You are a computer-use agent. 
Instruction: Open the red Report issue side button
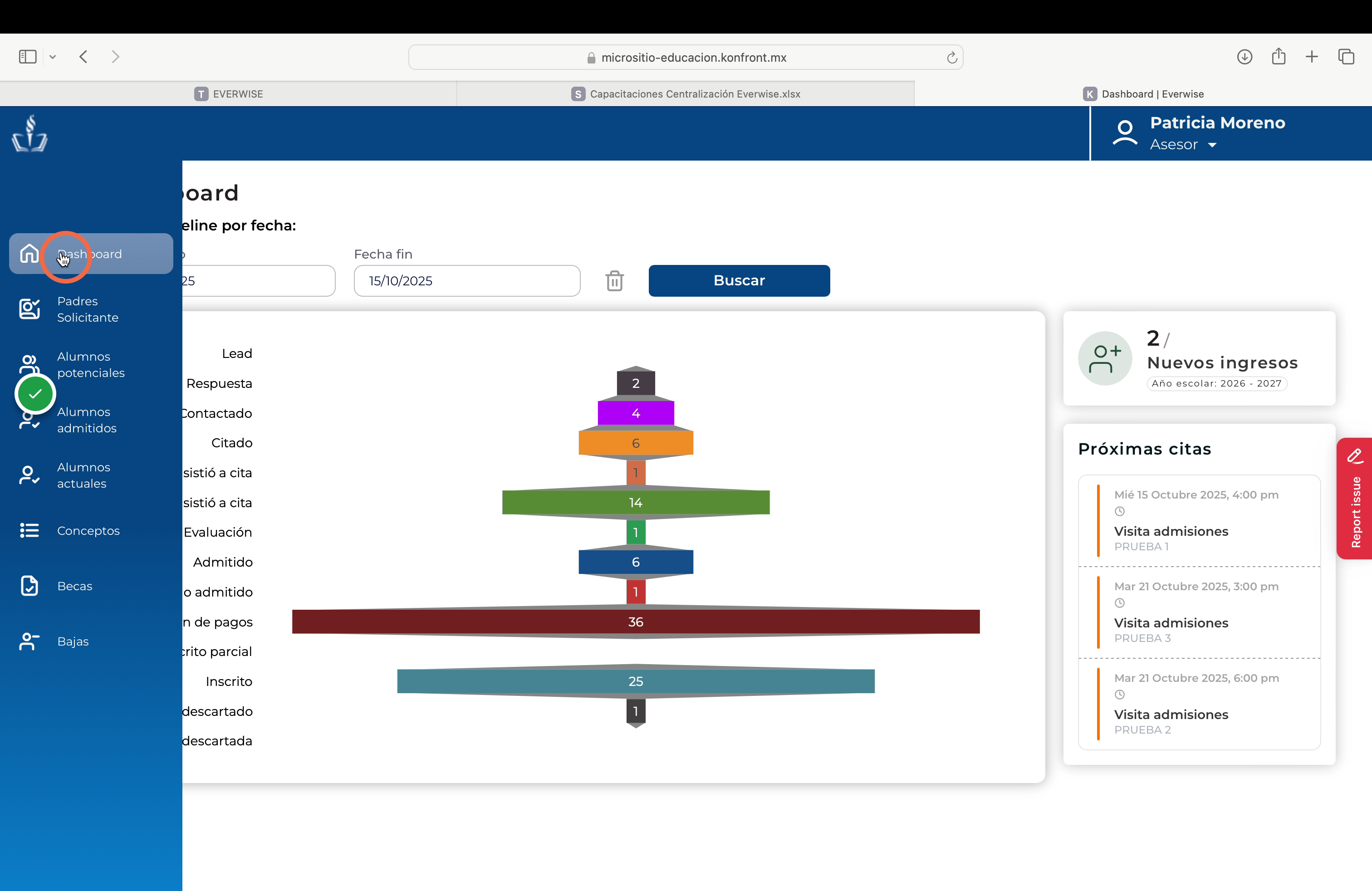pos(1355,499)
